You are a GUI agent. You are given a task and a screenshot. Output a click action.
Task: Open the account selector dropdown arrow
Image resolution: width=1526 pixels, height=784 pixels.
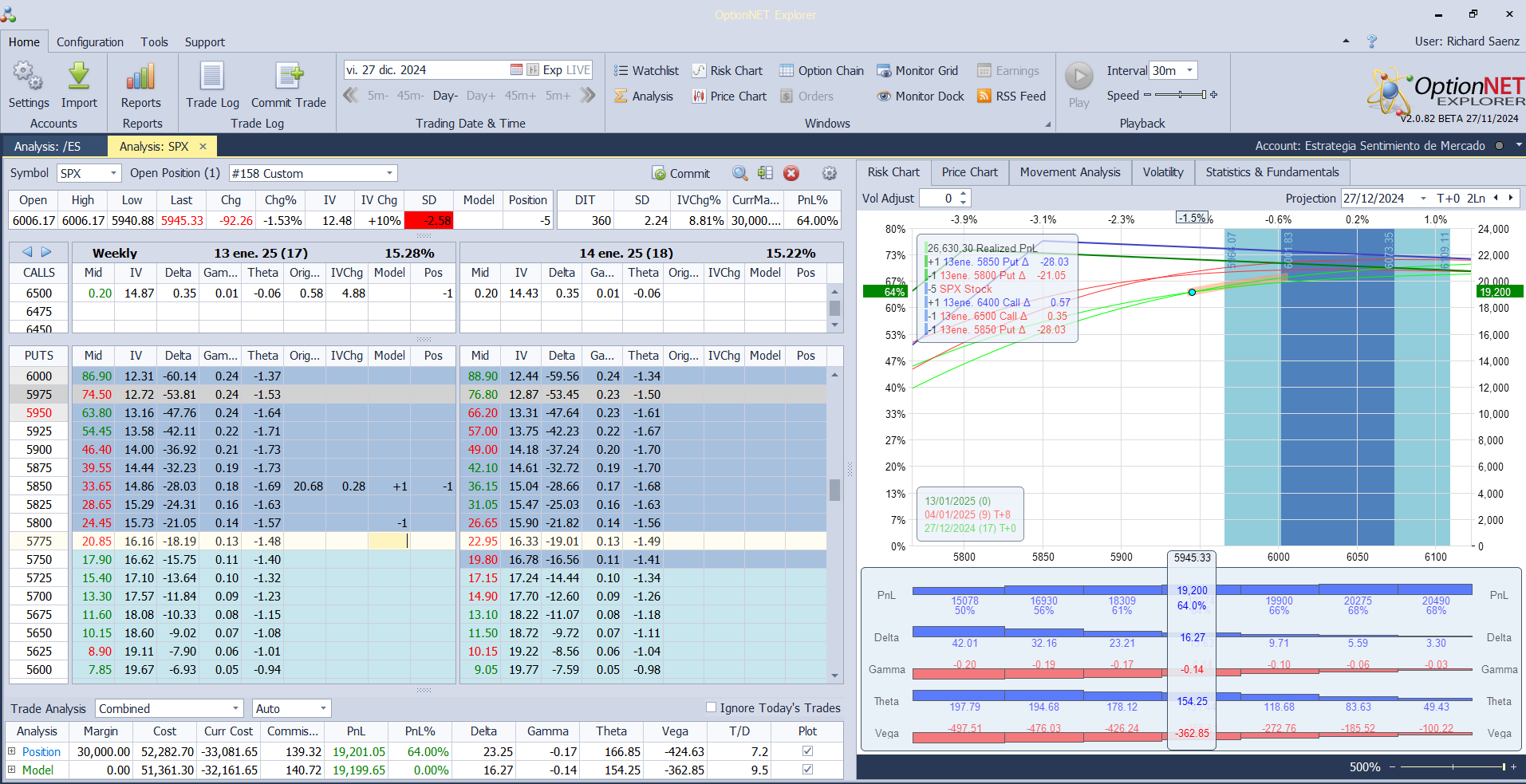(x=1519, y=145)
